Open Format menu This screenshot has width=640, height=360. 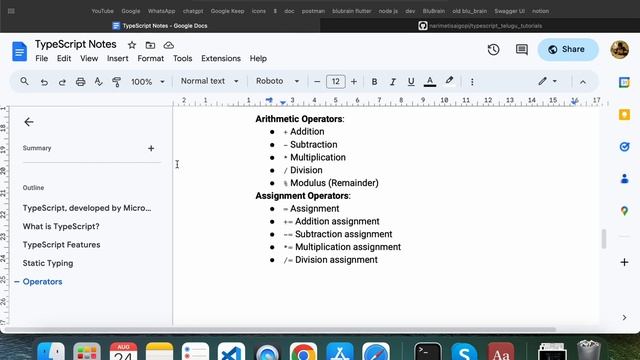click(x=151, y=58)
